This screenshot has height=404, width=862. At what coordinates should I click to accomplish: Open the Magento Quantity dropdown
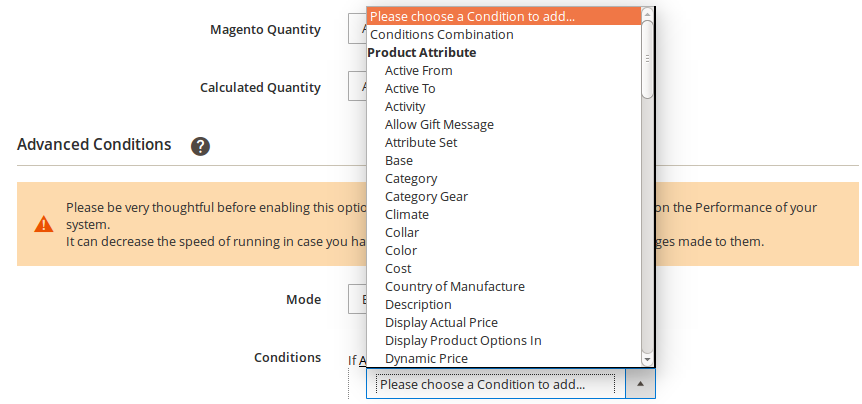tap(357, 30)
